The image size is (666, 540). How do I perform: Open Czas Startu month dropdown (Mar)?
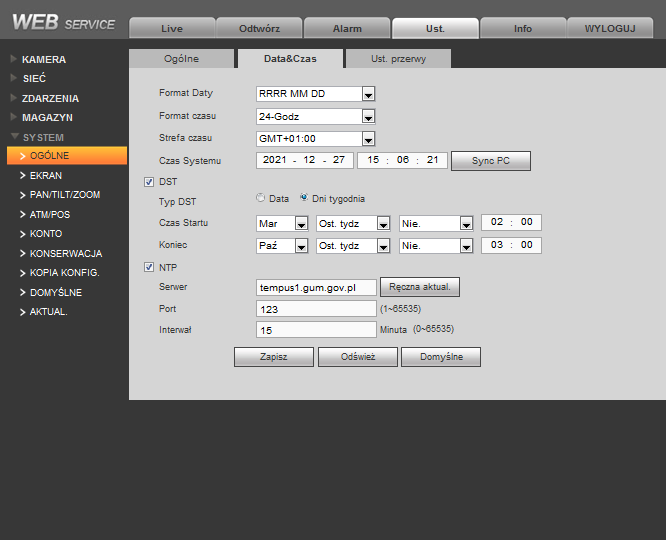(282, 223)
